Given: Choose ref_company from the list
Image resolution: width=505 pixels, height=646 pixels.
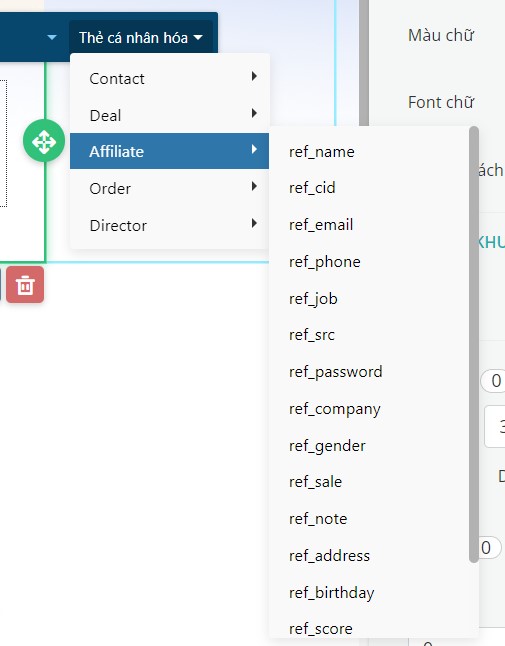Looking at the screenshot, I should (334, 409).
